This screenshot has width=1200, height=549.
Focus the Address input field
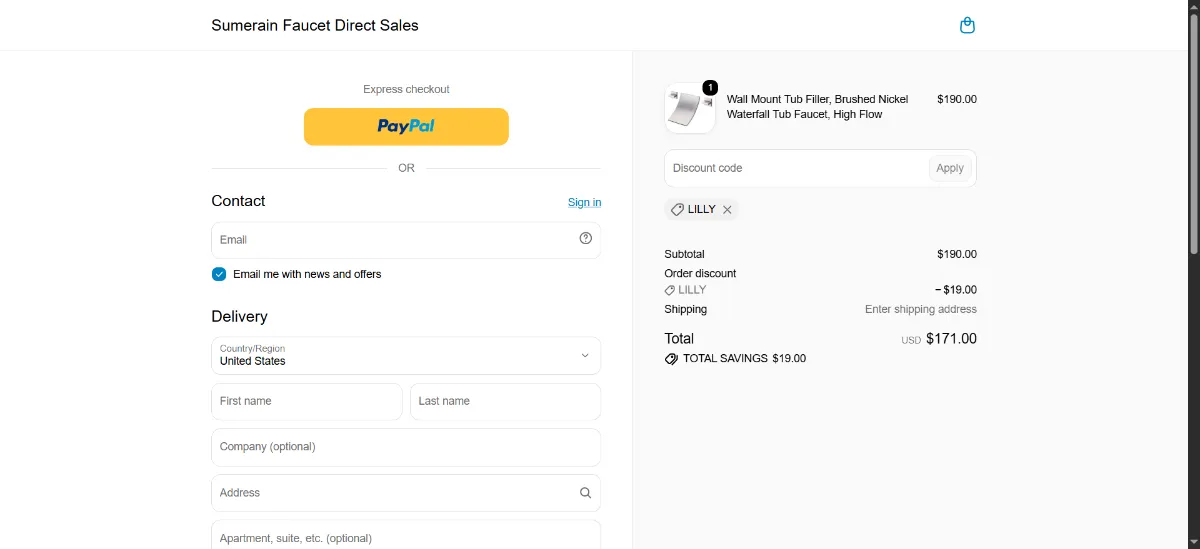click(406, 493)
